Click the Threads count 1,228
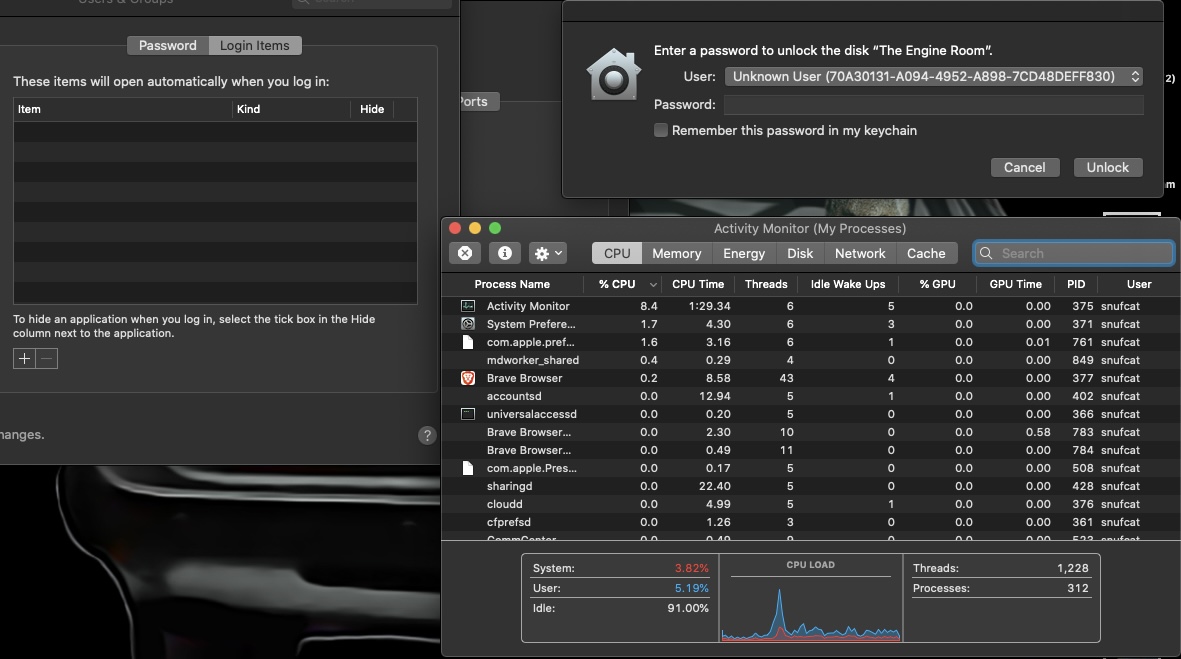1181x659 pixels. pyautogui.click(x=1073, y=568)
